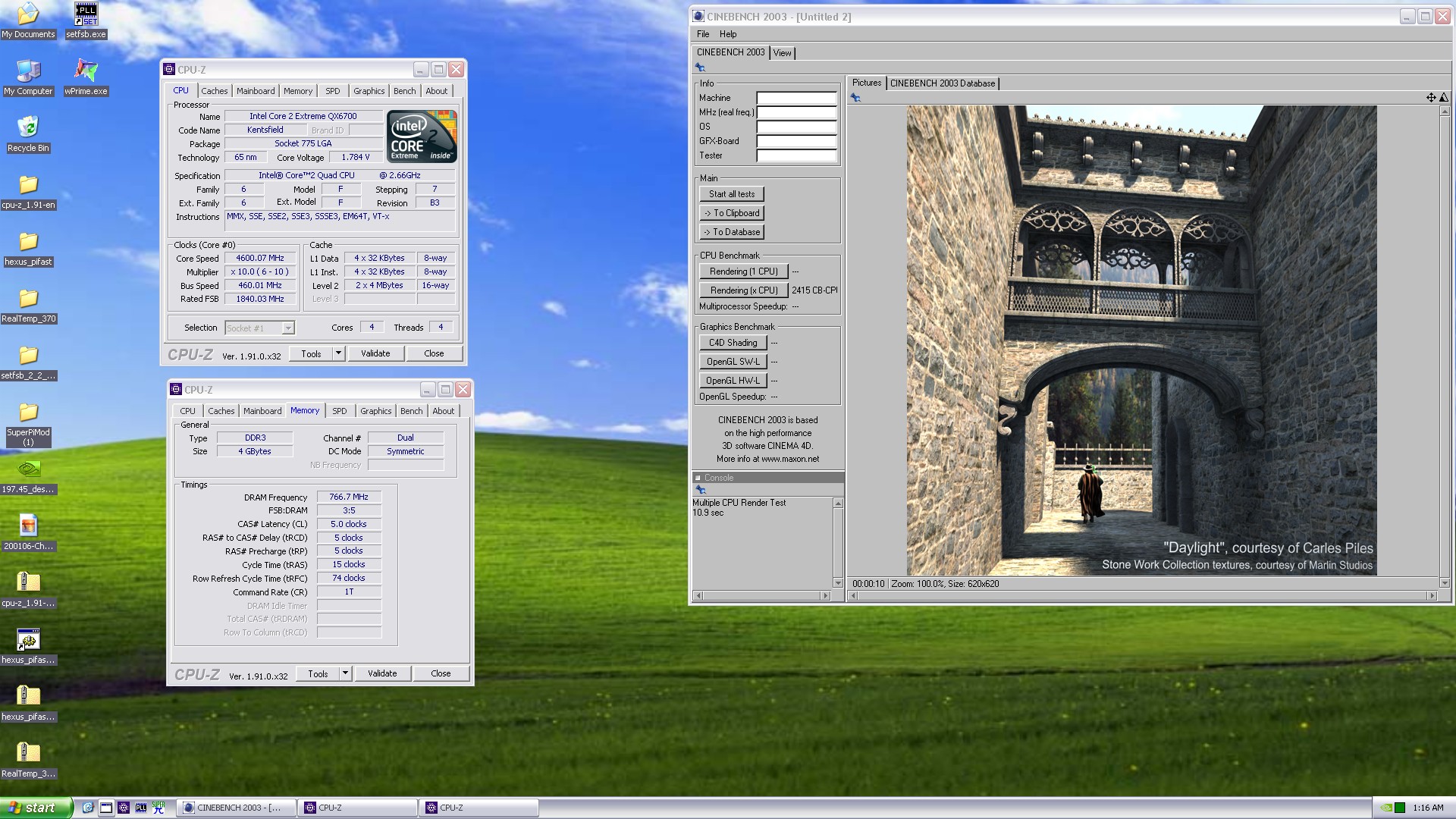Open Bench tab in lower CPU-Z
Viewport: 1456px width, 819px height.
coord(412,411)
